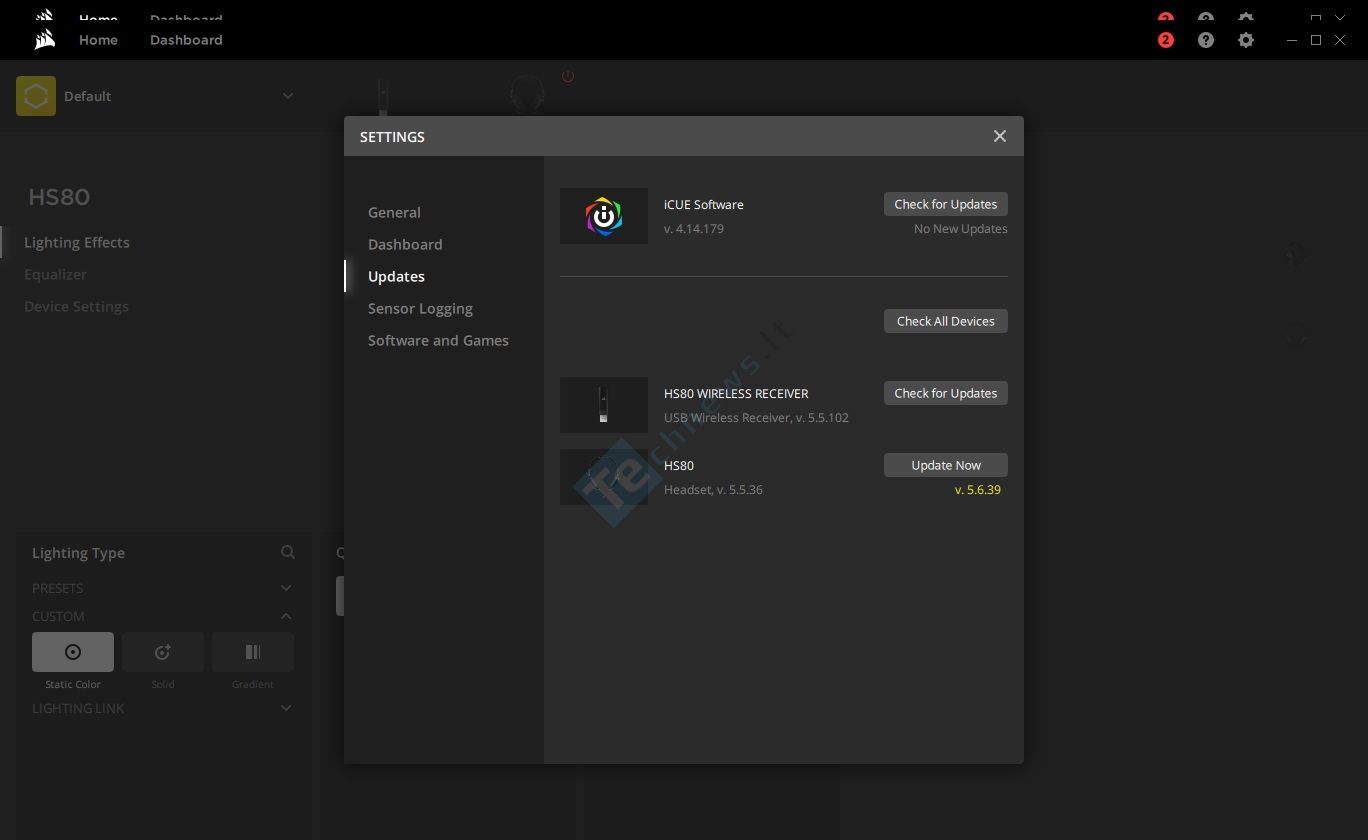1368x840 pixels.
Task: Select the Static Color lighting type
Action: tap(73, 652)
